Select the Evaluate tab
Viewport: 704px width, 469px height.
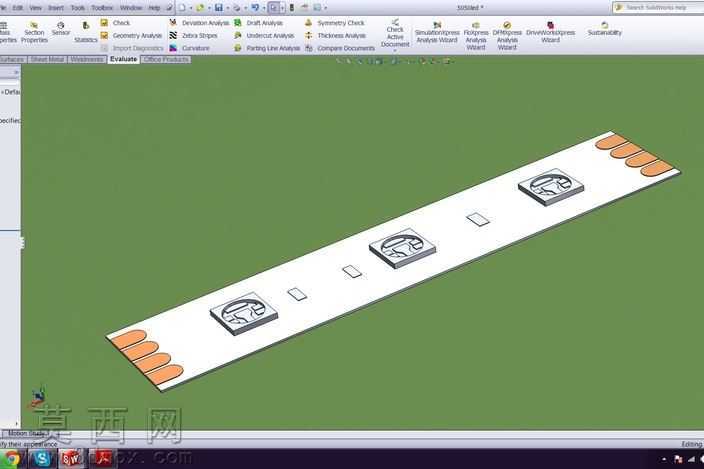click(x=123, y=59)
